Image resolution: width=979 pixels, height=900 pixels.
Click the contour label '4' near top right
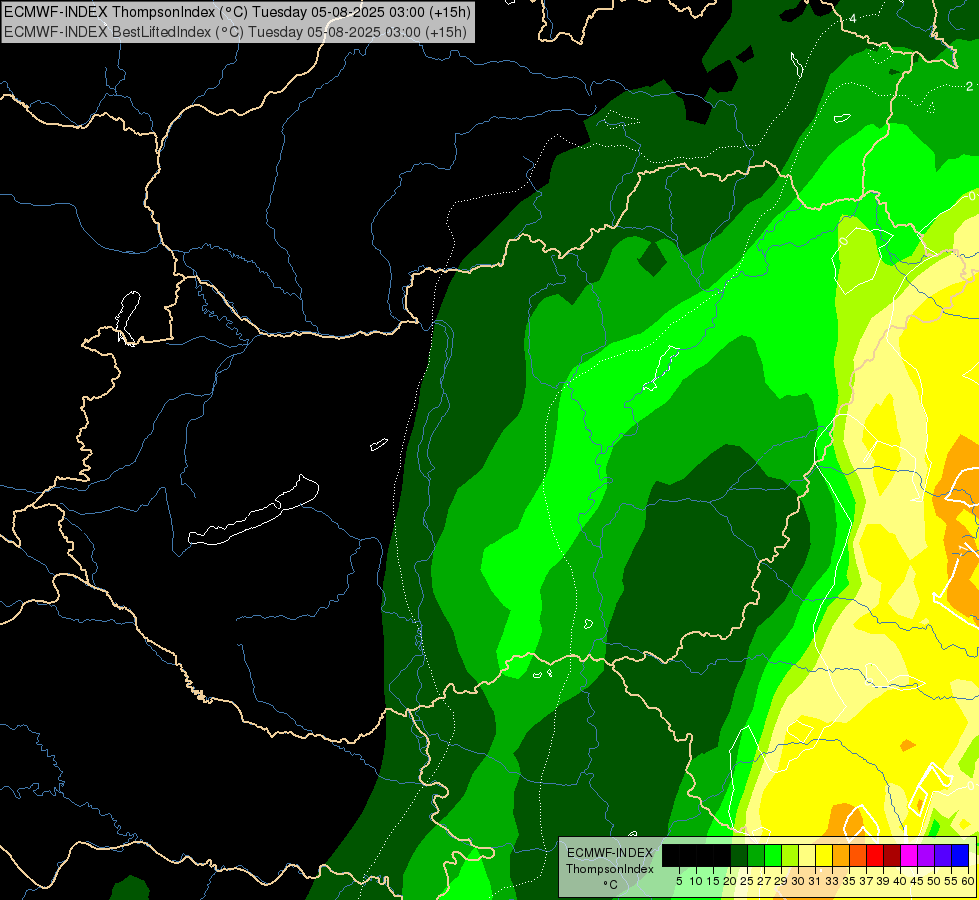click(853, 19)
